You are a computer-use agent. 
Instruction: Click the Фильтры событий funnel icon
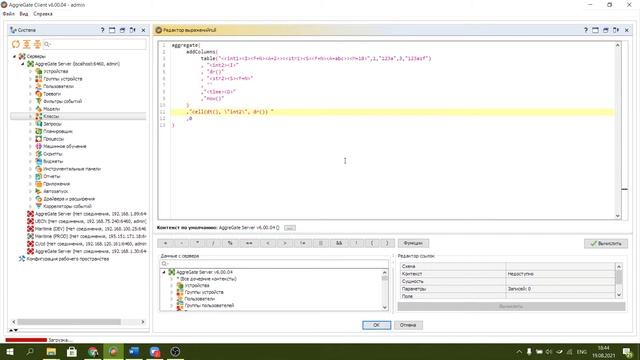39,101
